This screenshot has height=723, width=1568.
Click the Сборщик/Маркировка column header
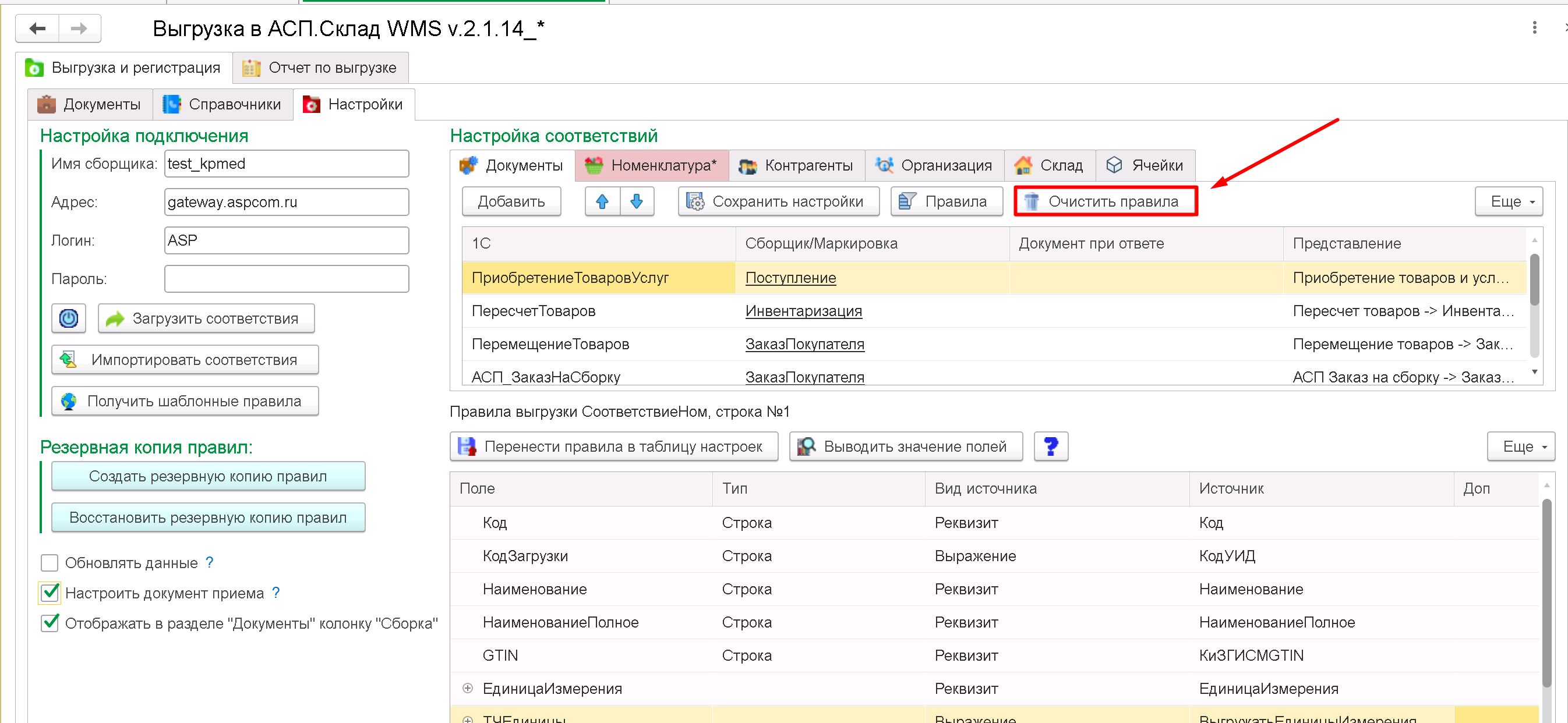pyautogui.click(x=873, y=243)
